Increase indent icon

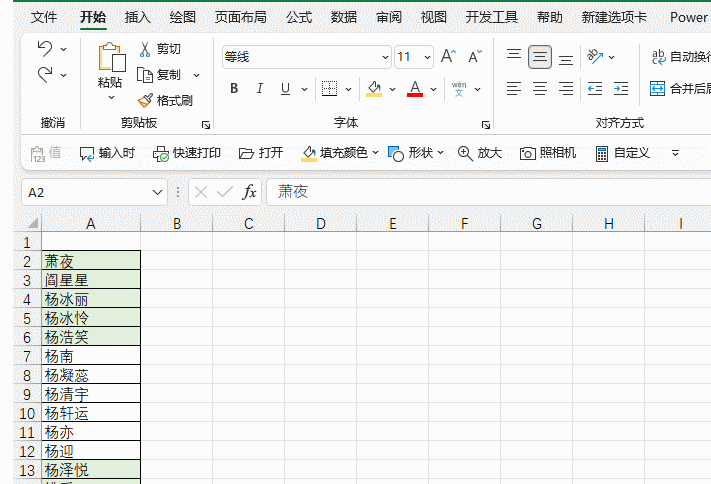621,88
